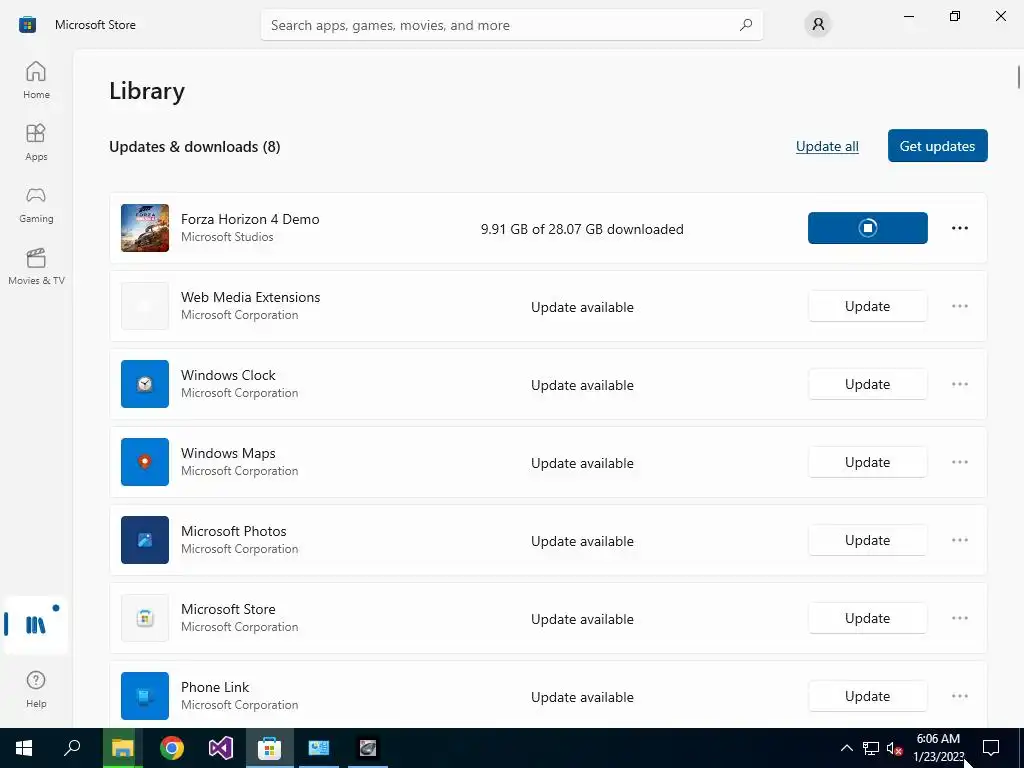Click the Windows Maps title
Image resolution: width=1024 pixels, height=768 pixels.
point(228,453)
